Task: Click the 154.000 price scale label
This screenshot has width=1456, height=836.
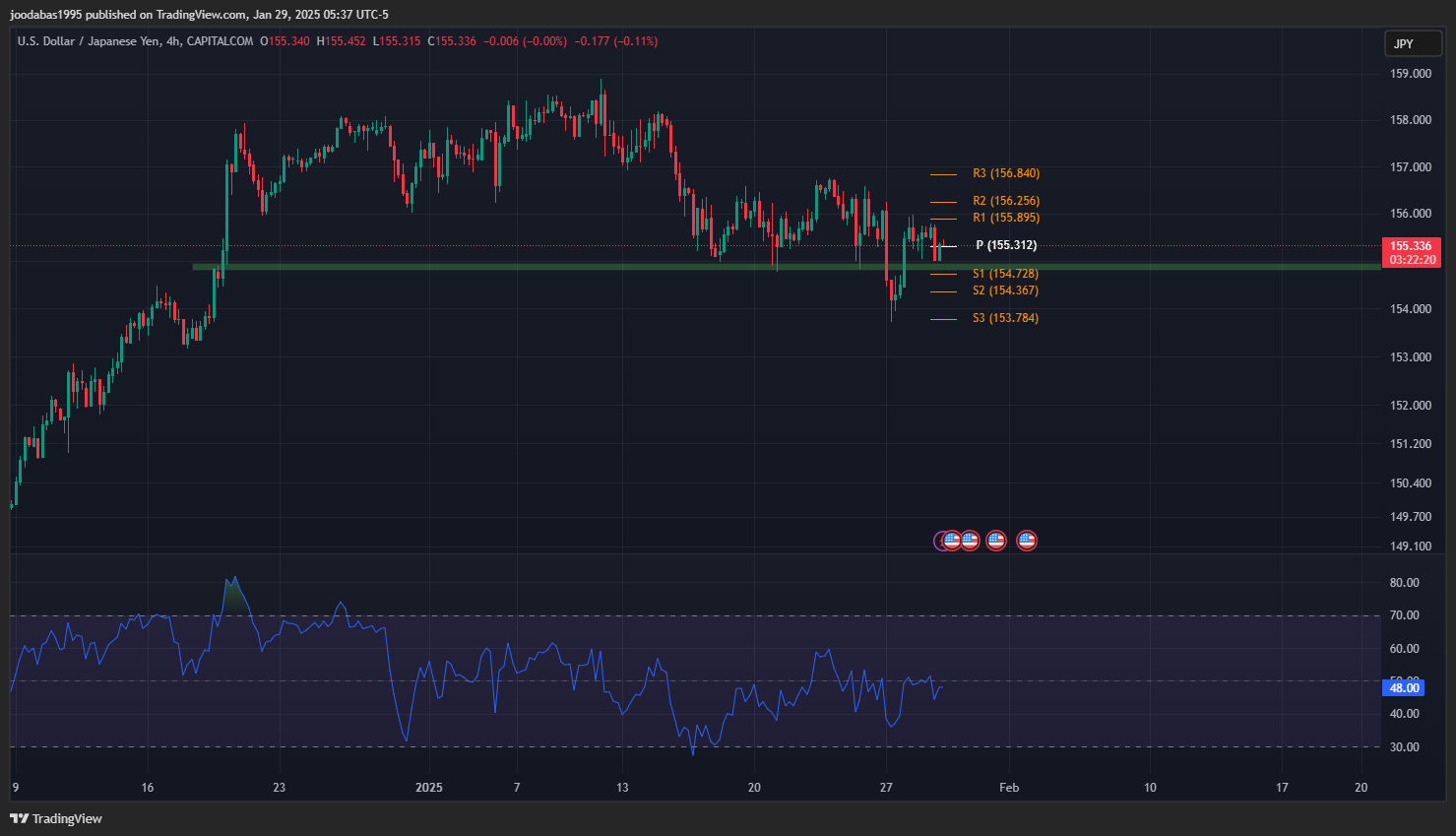Action: click(x=1411, y=309)
